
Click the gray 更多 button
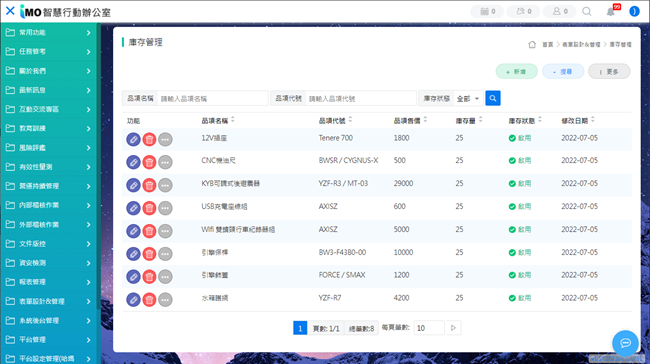609,71
